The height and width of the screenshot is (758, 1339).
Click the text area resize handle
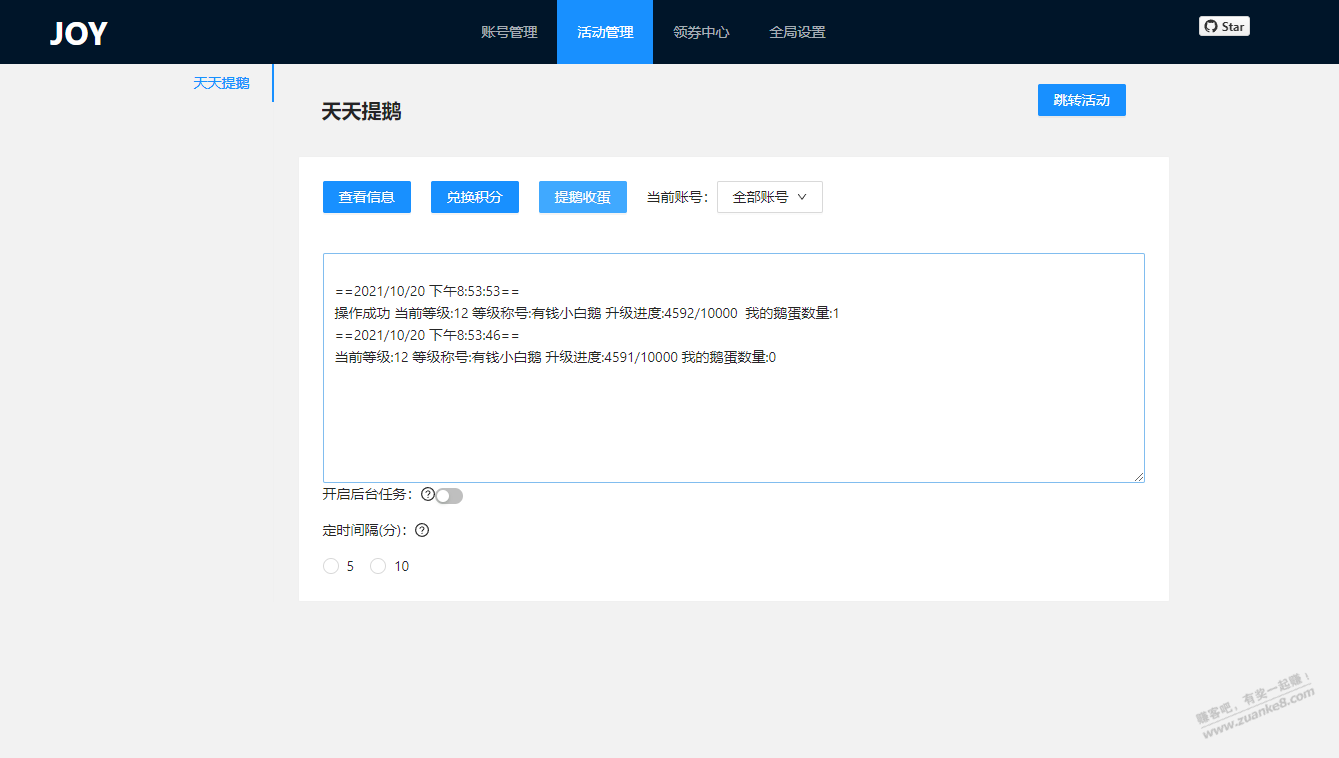tap(1139, 477)
